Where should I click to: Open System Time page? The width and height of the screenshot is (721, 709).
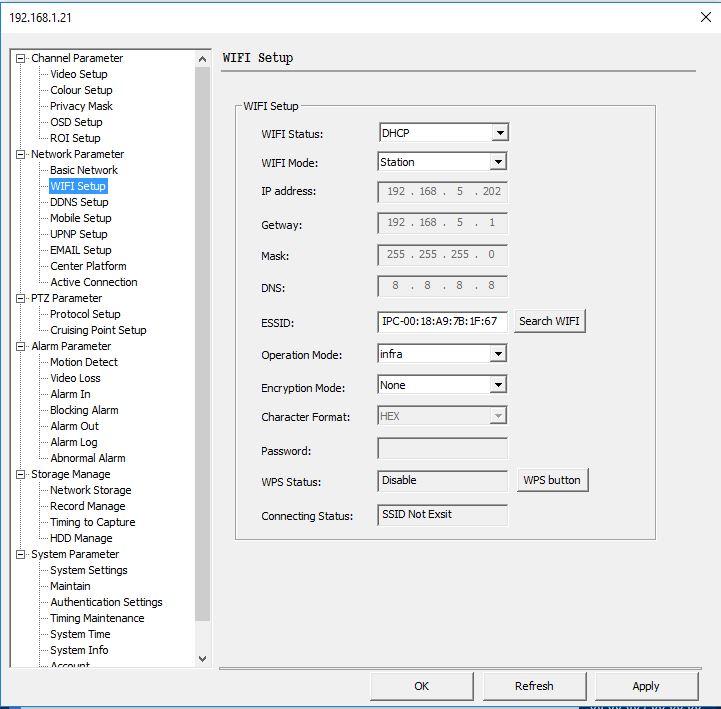tap(80, 635)
